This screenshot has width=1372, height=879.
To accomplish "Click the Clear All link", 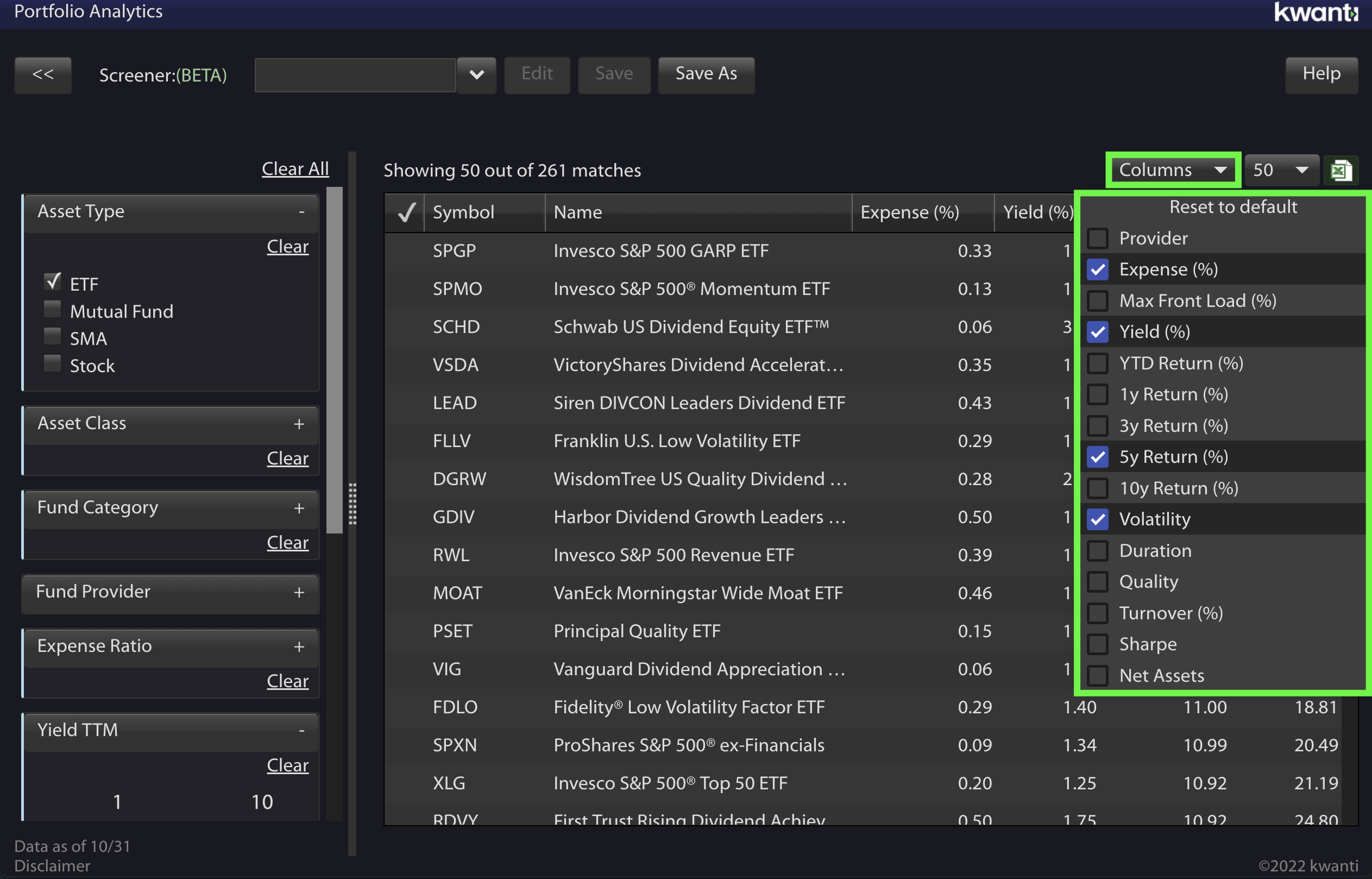I will 295,169.
